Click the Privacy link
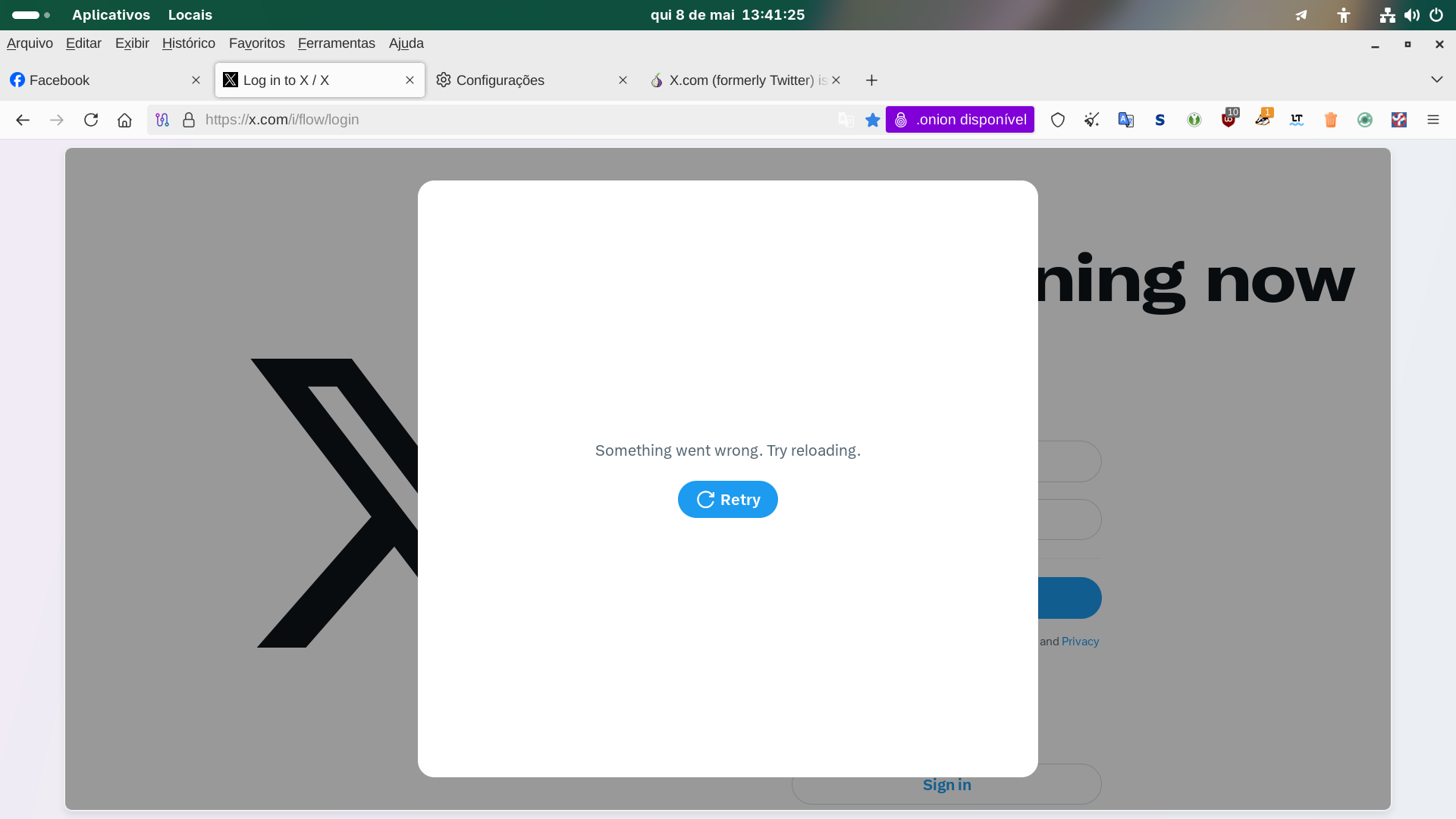Viewport: 1456px width, 819px height. [x=1080, y=642]
